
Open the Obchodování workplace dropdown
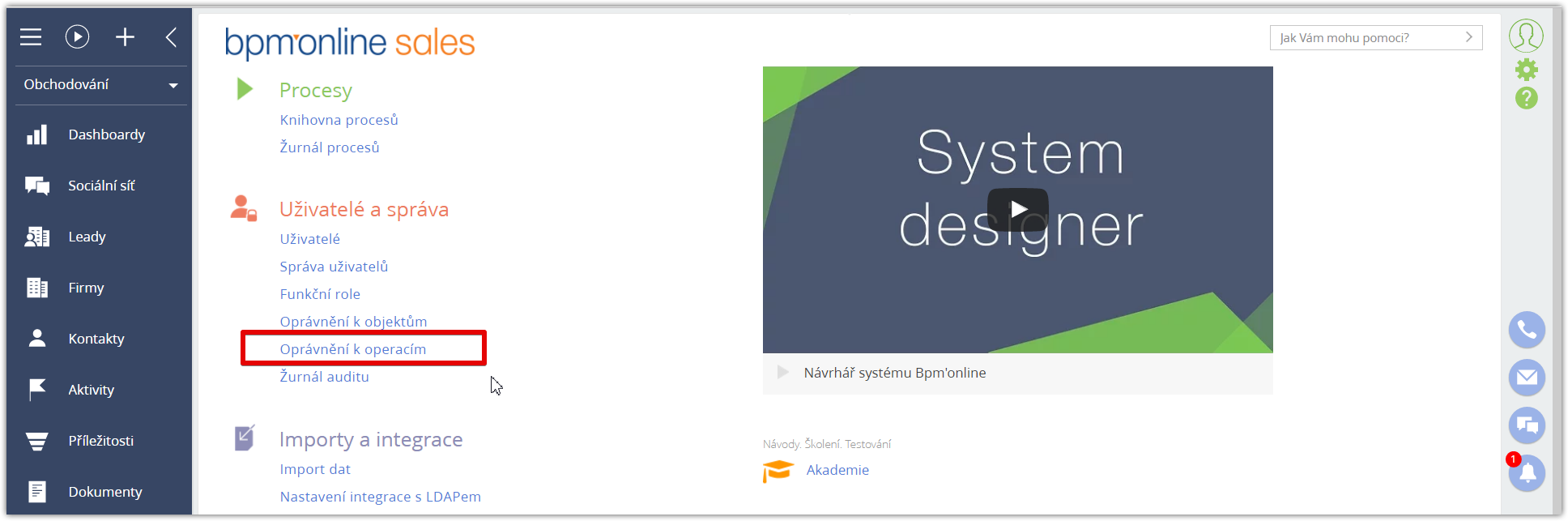click(x=101, y=84)
